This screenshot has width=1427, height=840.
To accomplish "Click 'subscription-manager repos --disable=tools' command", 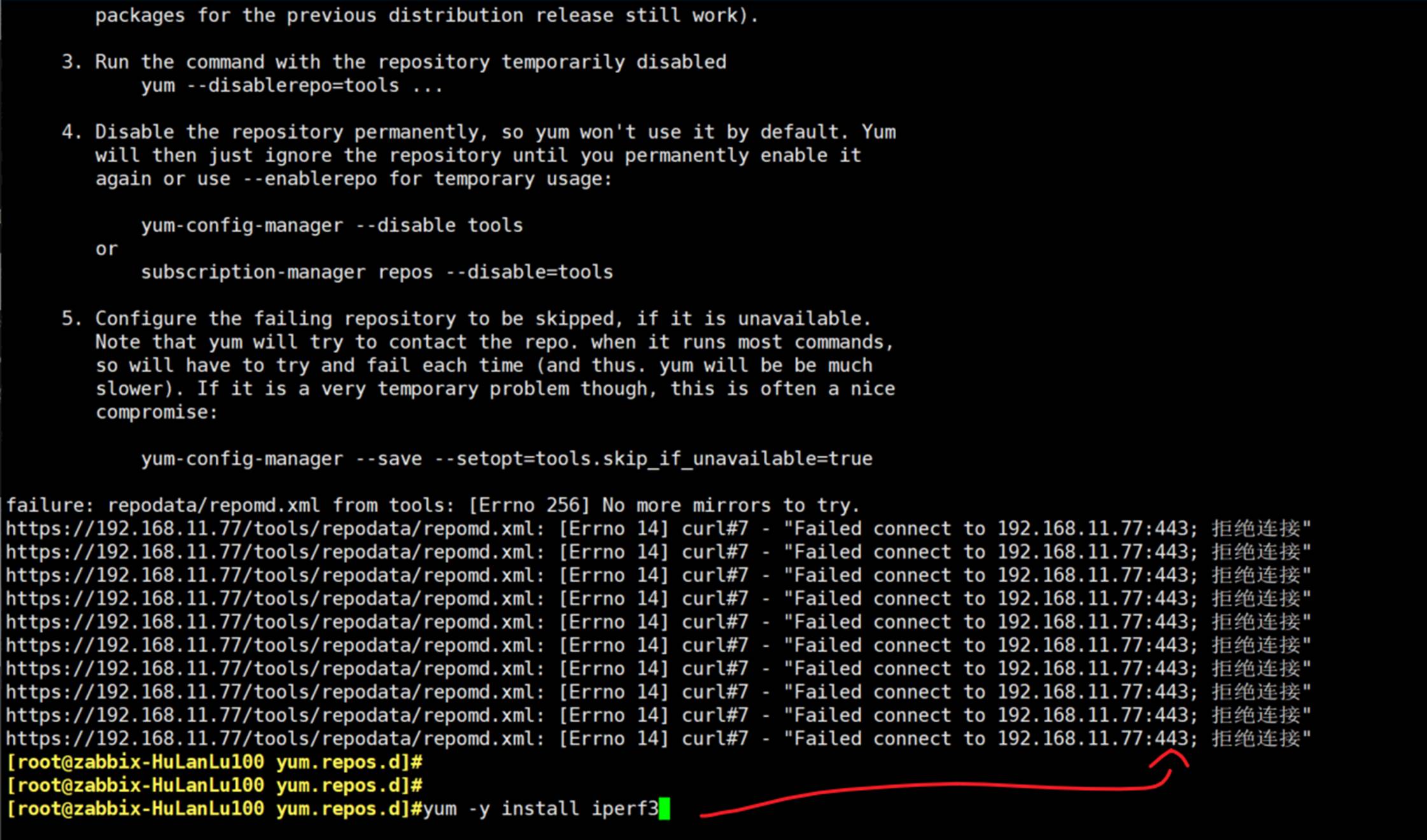I will coord(377,272).
